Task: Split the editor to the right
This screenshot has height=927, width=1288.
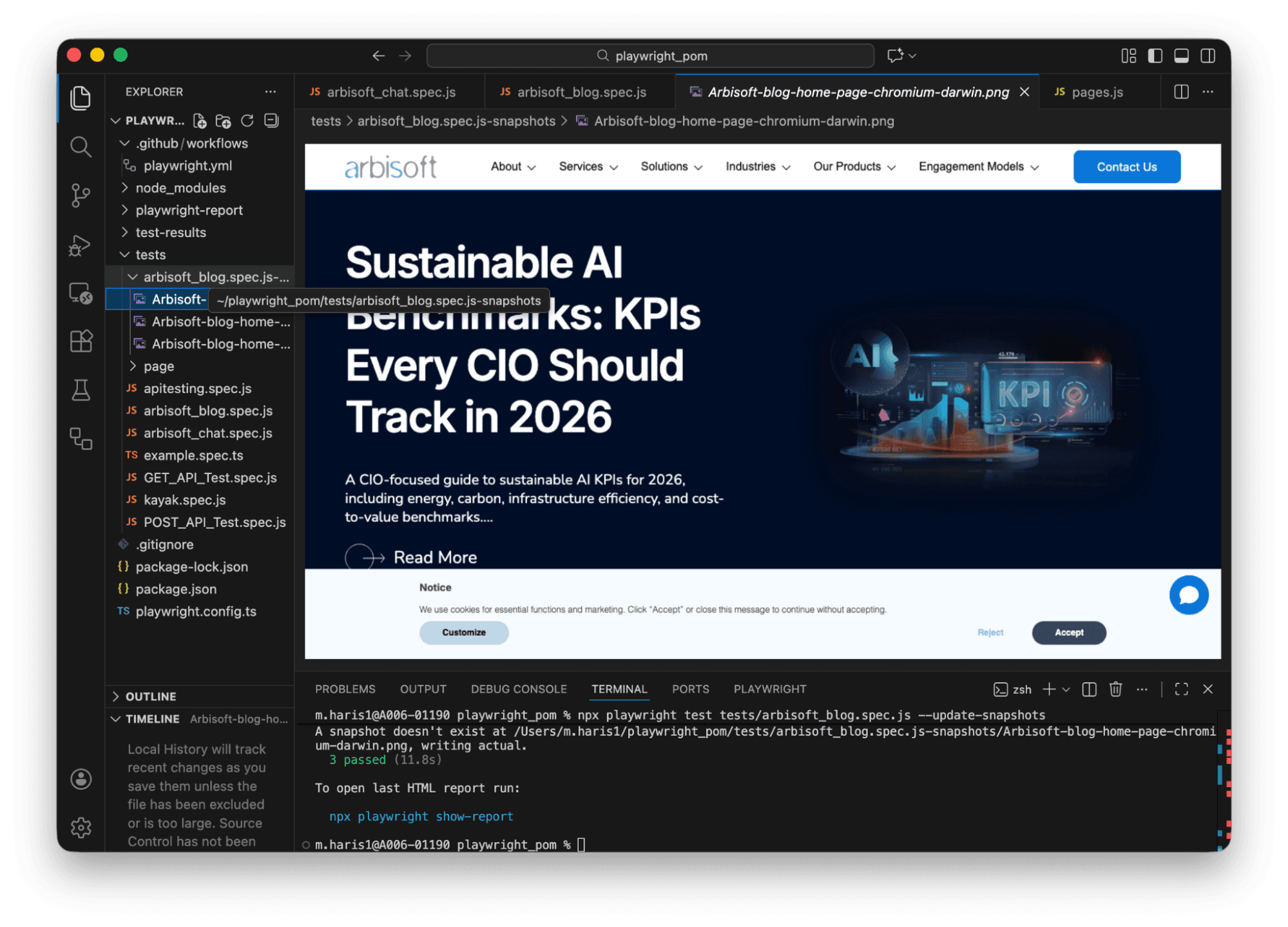Action: [1181, 92]
